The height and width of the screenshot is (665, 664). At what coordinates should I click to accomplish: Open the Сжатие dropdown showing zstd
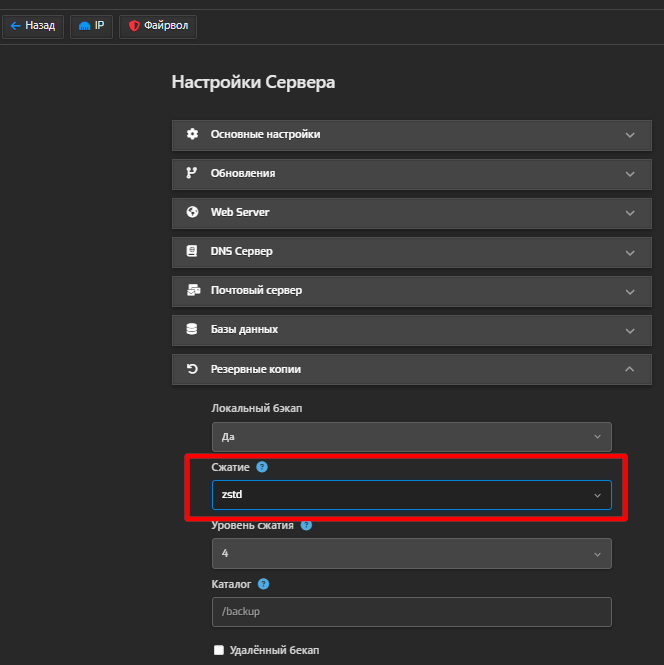click(411, 495)
